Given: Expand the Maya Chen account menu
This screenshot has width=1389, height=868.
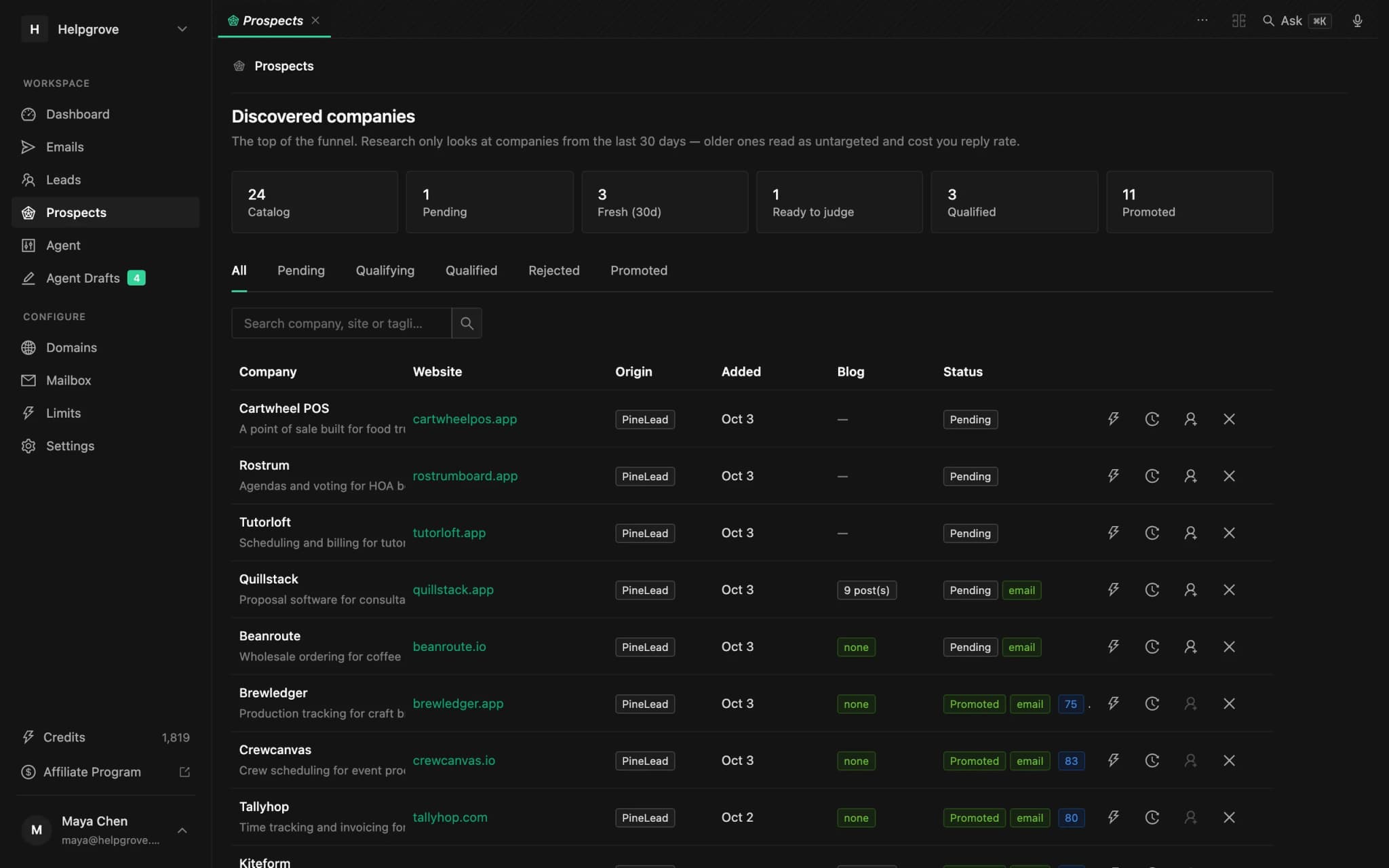Looking at the screenshot, I should 106,830.
